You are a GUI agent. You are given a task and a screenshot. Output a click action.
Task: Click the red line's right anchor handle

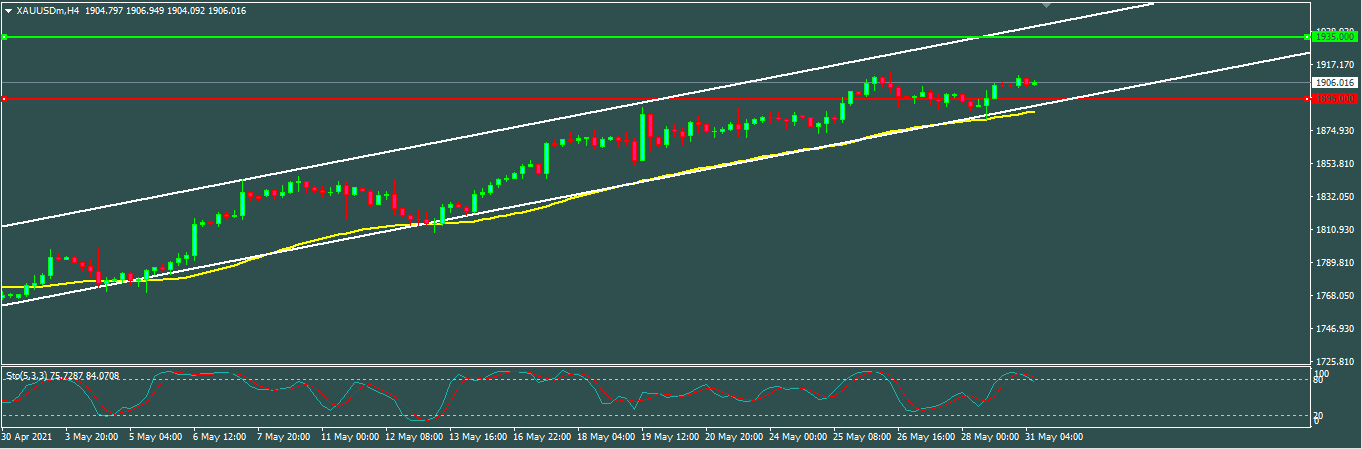click(x=1307, y=98)
